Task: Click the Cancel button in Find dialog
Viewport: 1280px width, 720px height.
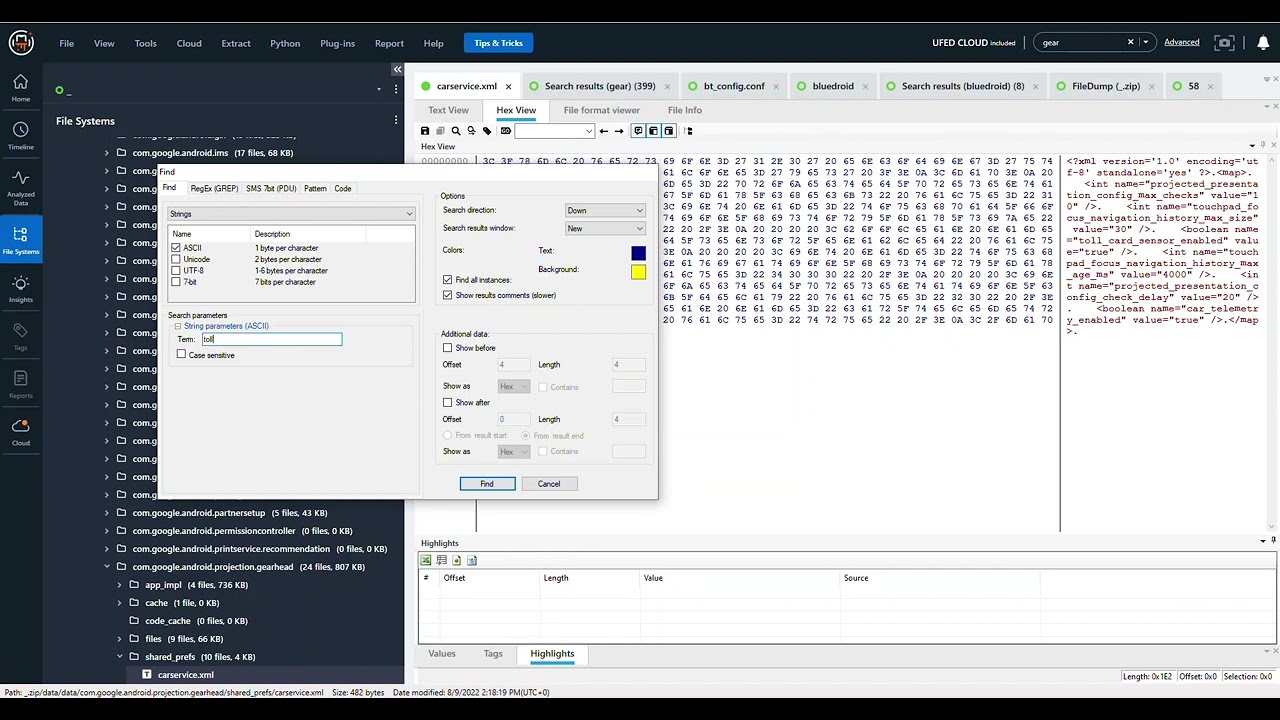Action: tap(549, 484)
